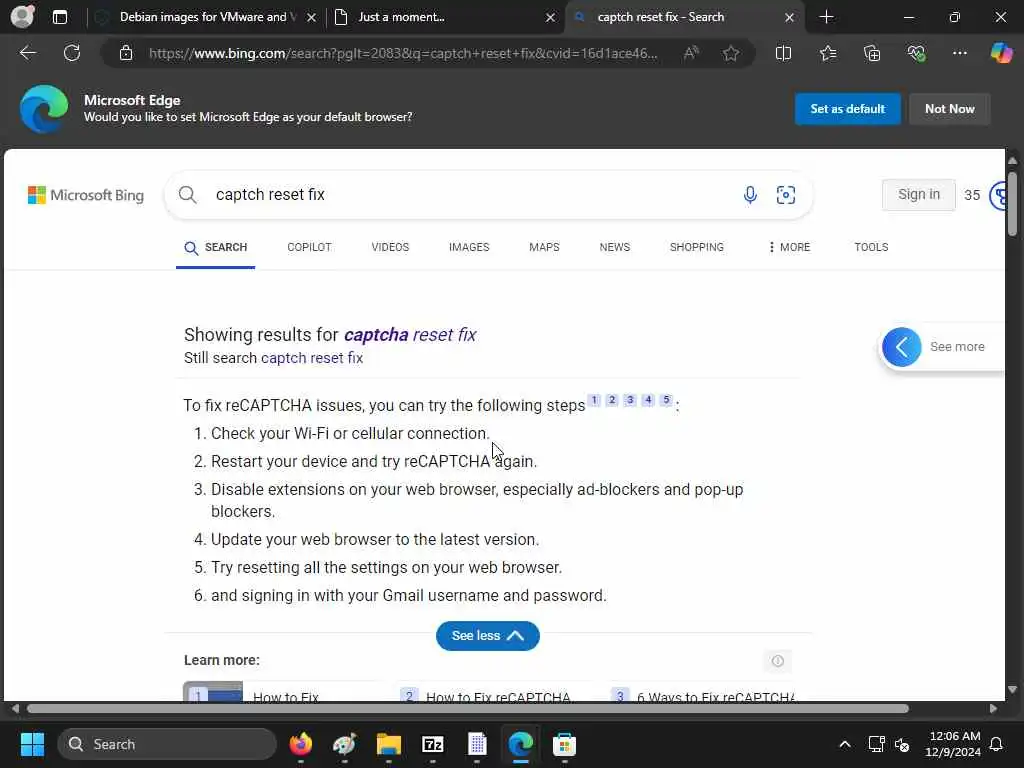Select the VIDEOS search tab

point(390,247)
